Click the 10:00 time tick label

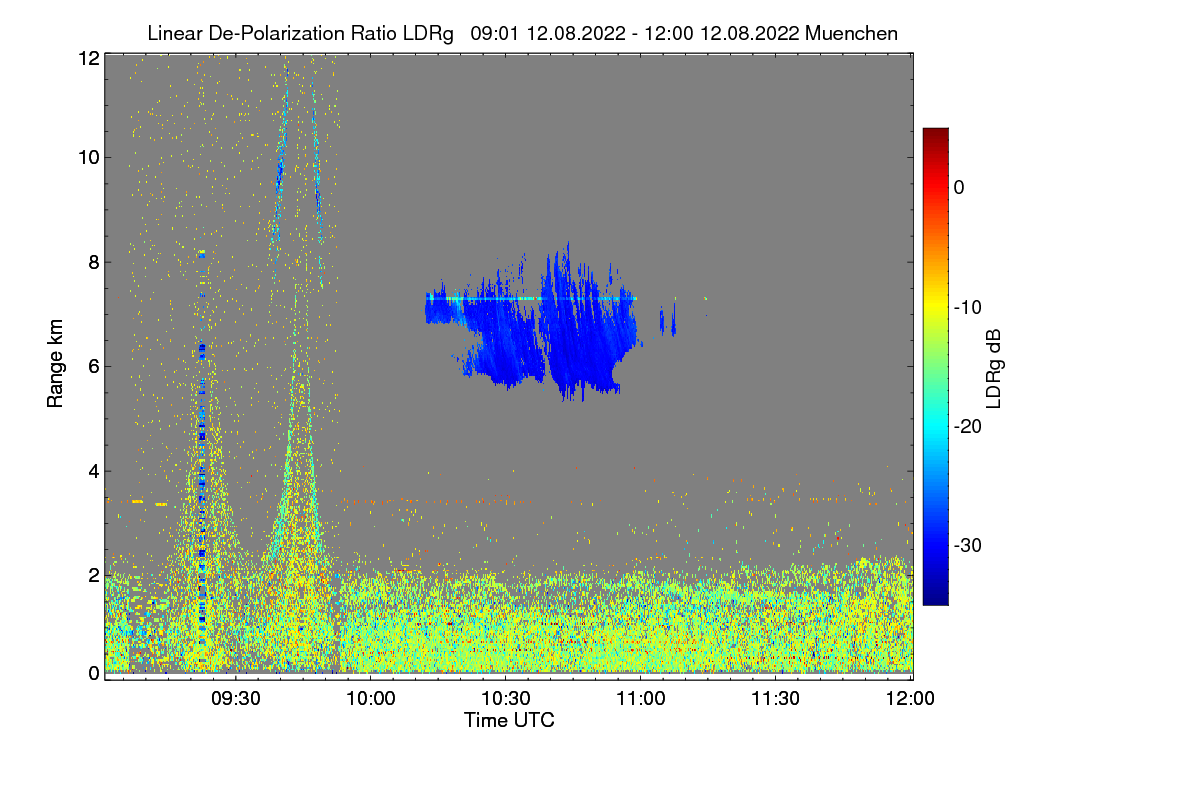[x=371, y=698]
